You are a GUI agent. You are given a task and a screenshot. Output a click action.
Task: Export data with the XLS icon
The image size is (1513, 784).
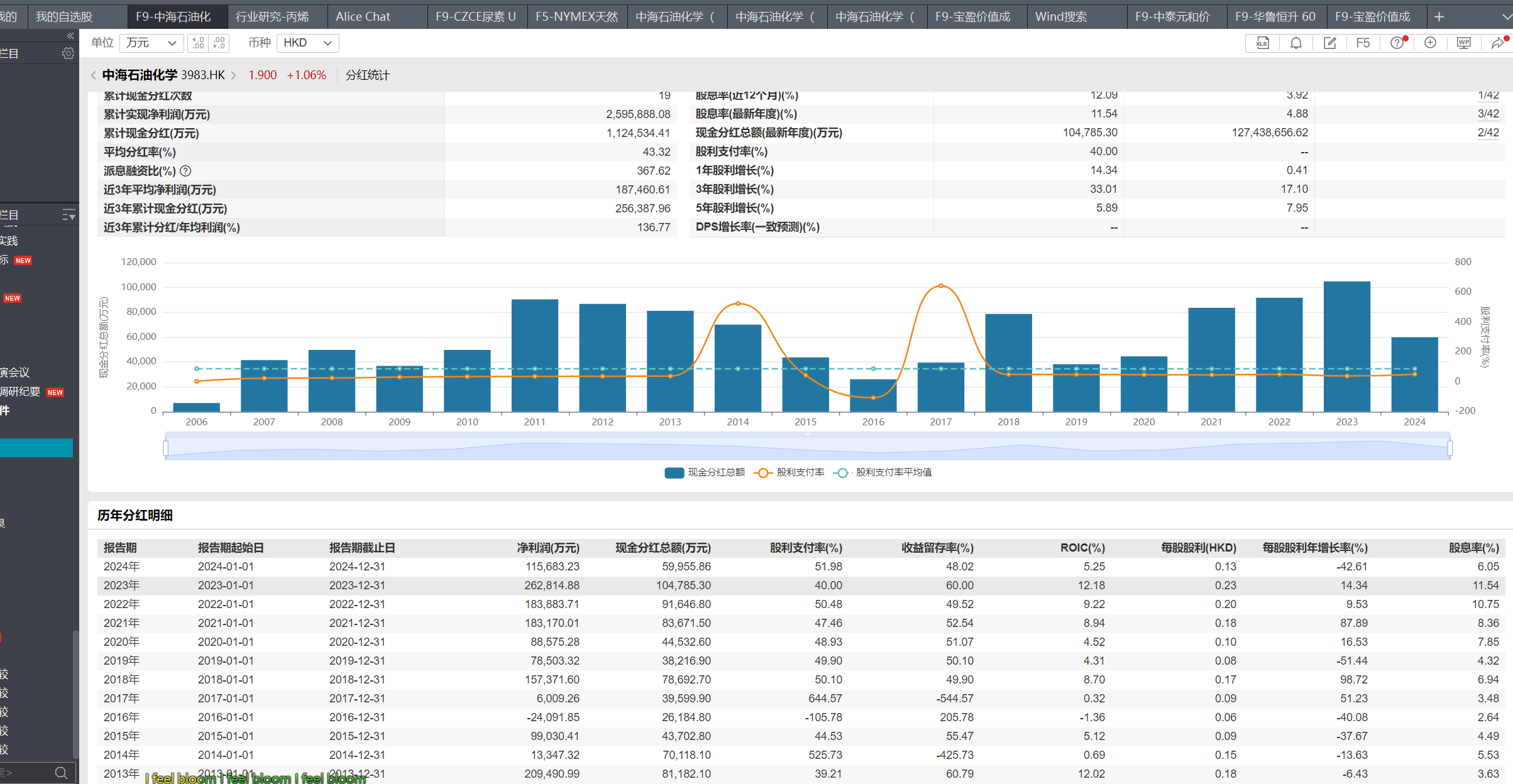(x=1262, y=43)
